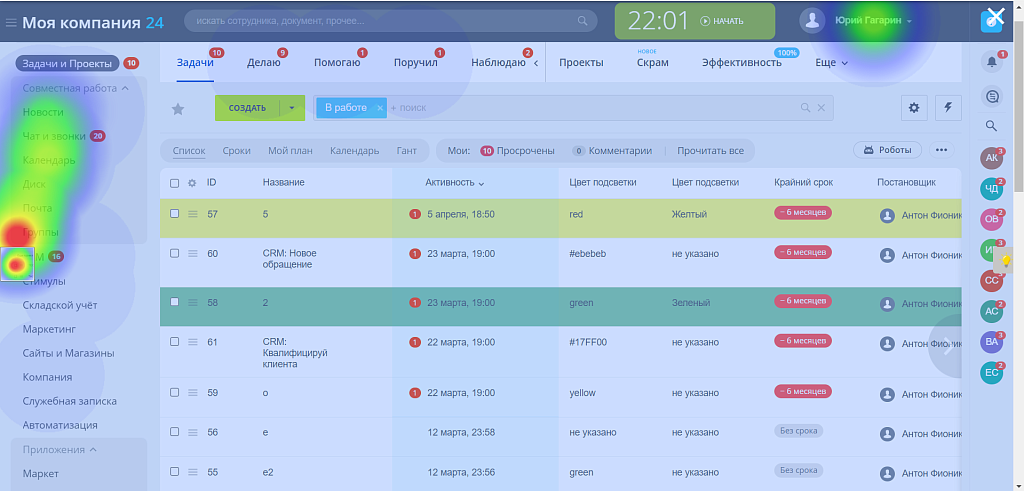Switch to the "Делаю" tab
Viewport: 1024px width, 491px height.
pyautogui.click(x=263, y=63)
